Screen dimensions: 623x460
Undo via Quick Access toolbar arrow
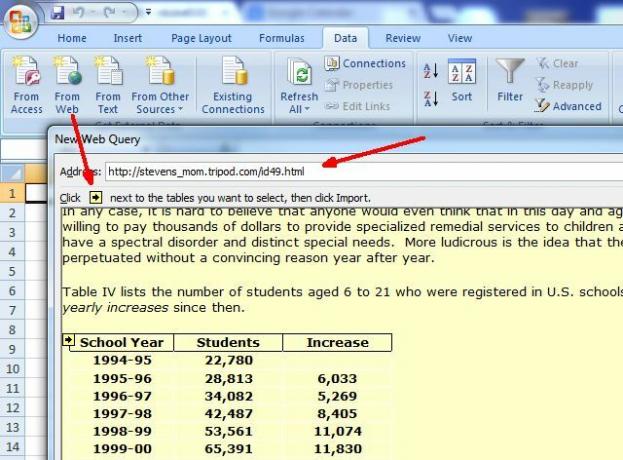click(79, 12)
